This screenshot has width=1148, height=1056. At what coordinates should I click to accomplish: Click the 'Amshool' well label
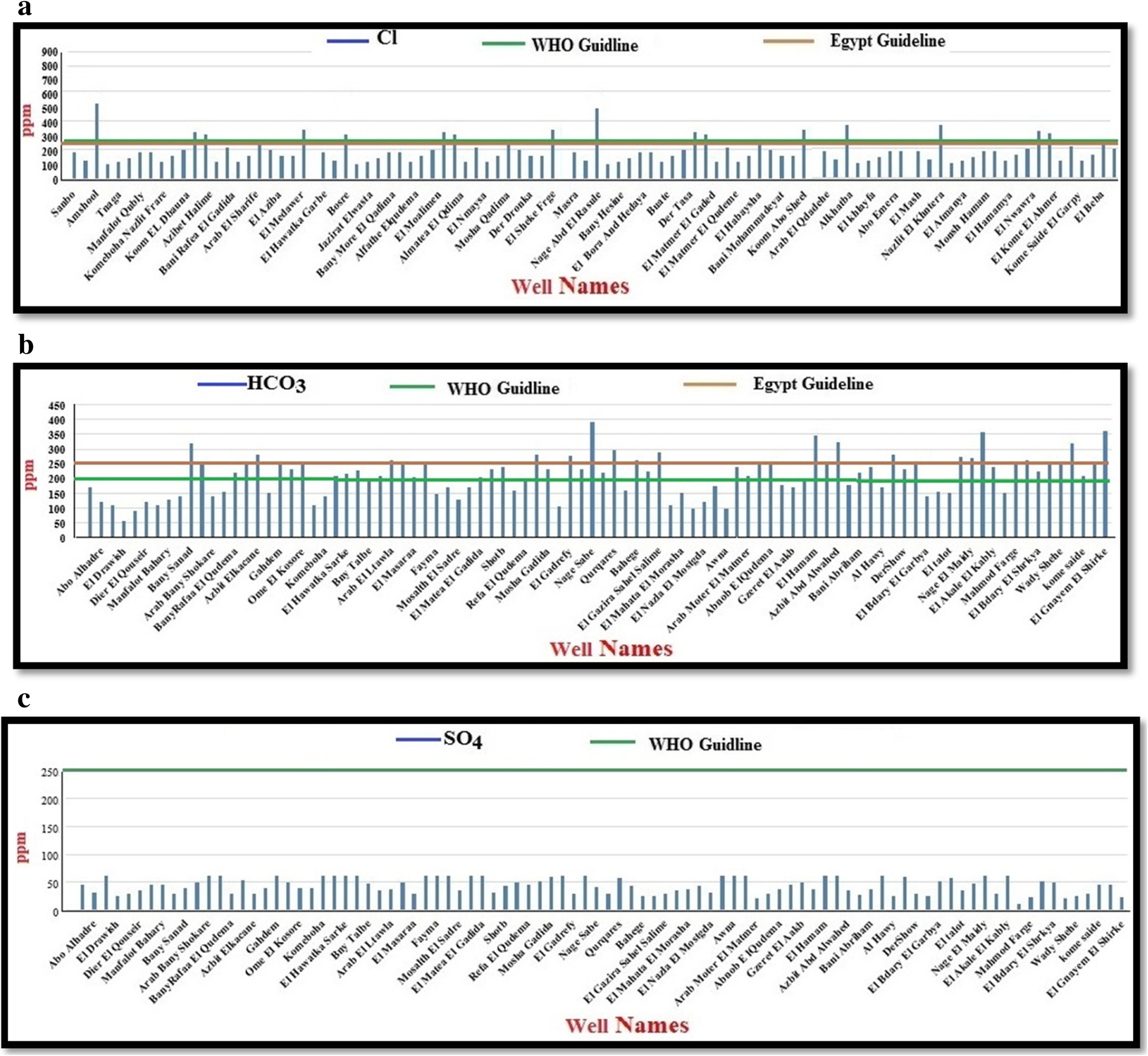click(x=82, y=207)
